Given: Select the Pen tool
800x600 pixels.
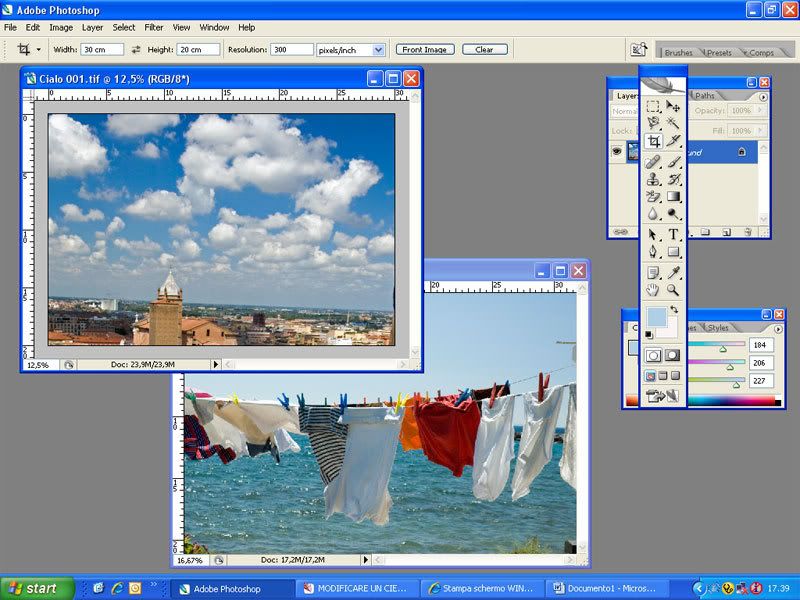Looking at the screenshot, I should (653, 252).
